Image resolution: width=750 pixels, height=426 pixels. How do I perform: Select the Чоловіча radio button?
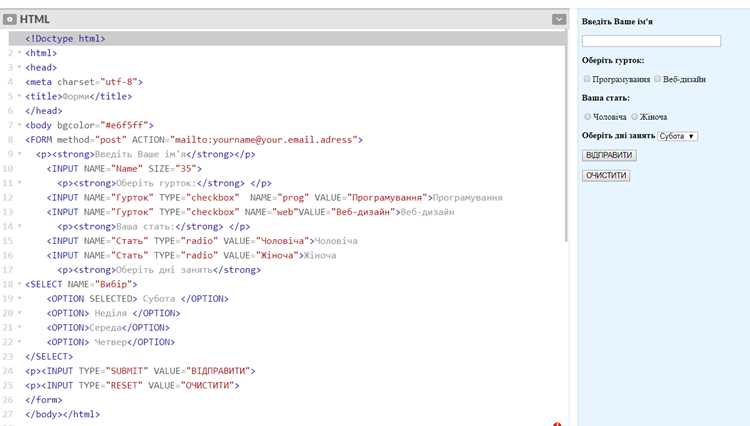pyautogui.click(x=587, y=117)
